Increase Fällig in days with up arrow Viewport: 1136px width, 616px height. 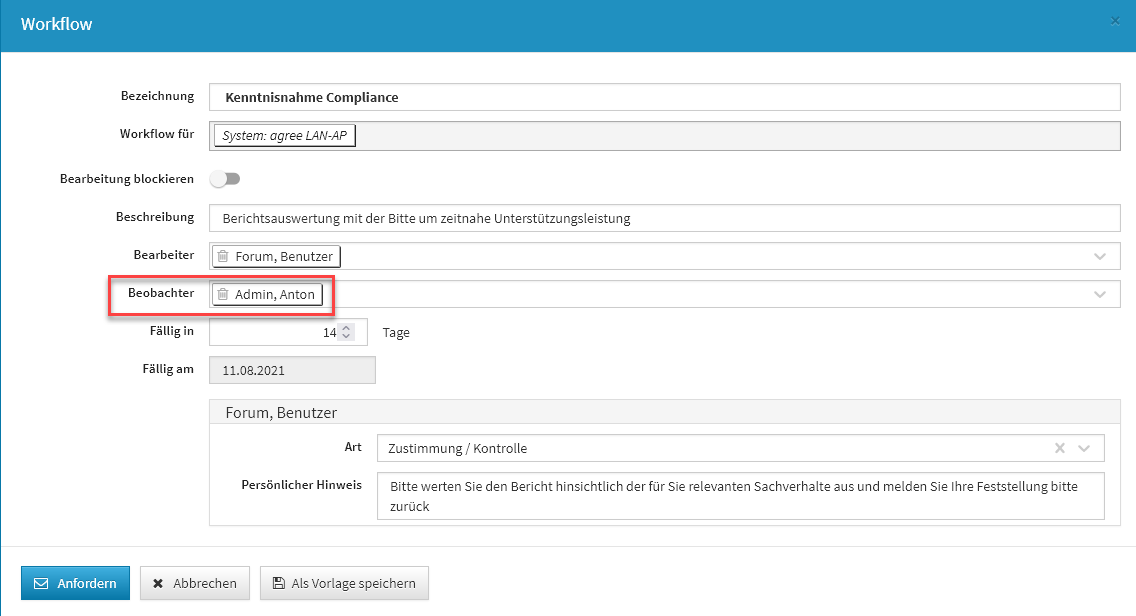pos(346,328)
